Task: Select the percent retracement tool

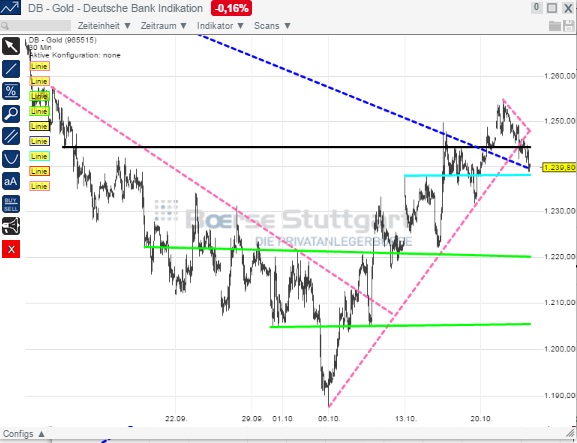Action: pos(11,91)
